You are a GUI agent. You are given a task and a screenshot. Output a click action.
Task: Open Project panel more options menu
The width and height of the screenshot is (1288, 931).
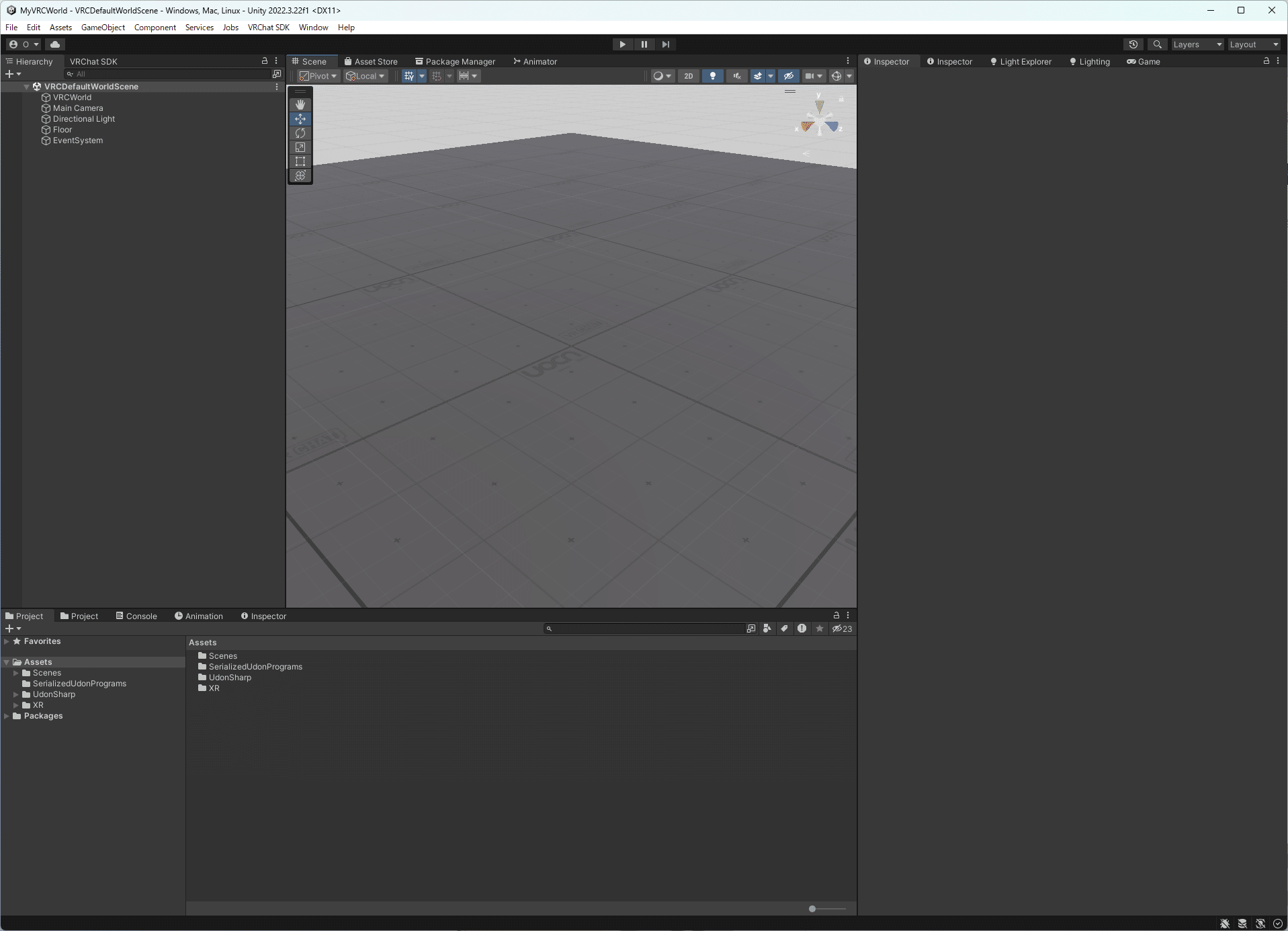(x=848, y=615)
